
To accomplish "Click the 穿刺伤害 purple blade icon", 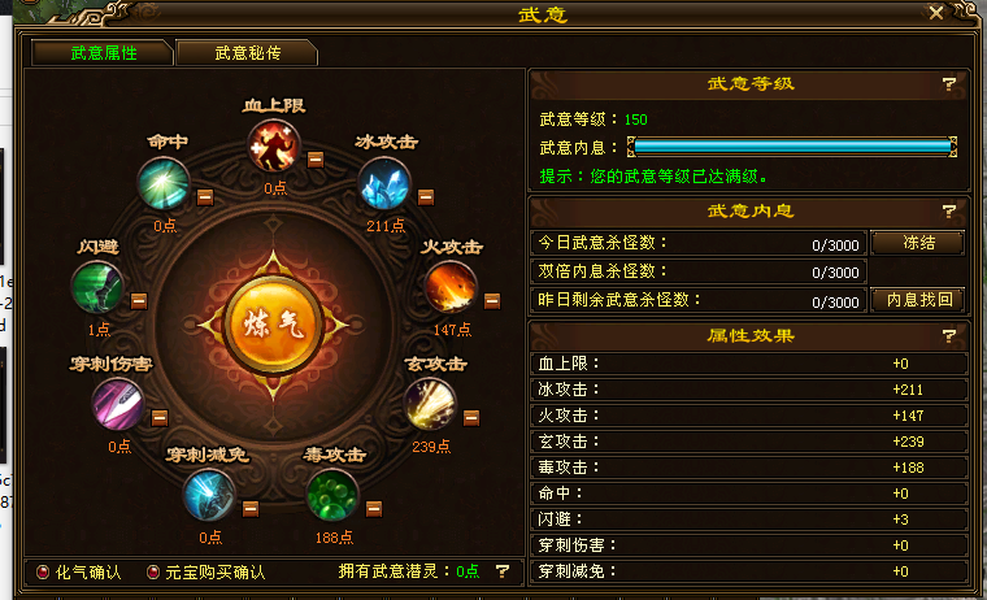I will pyautogui.click(x=118, y=404).
